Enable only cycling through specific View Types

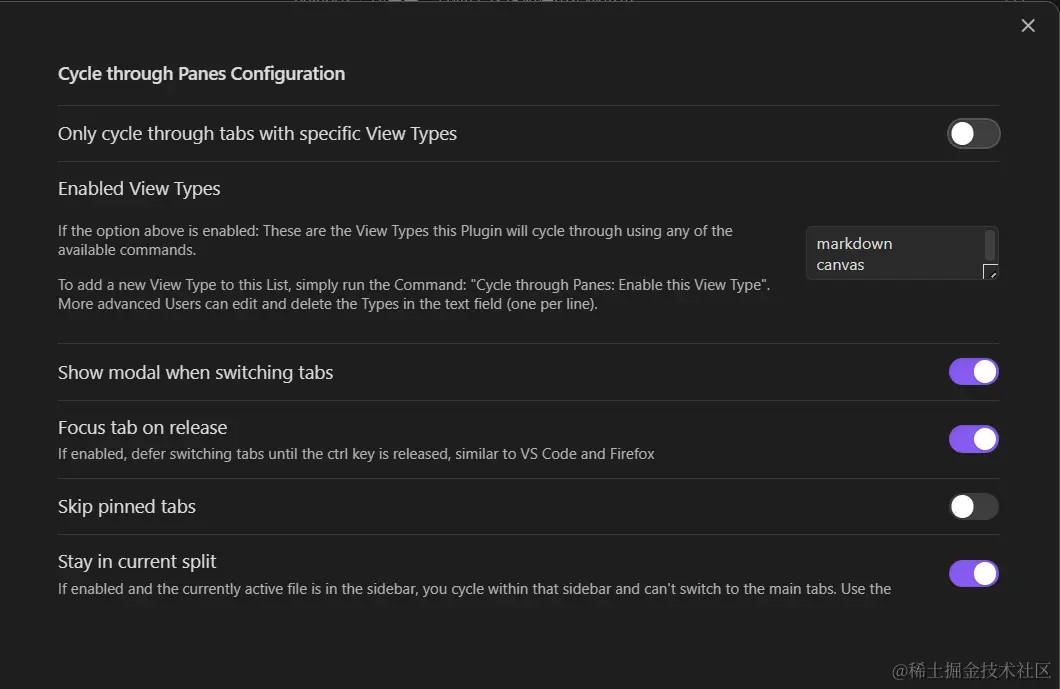[x=973, y=134]
